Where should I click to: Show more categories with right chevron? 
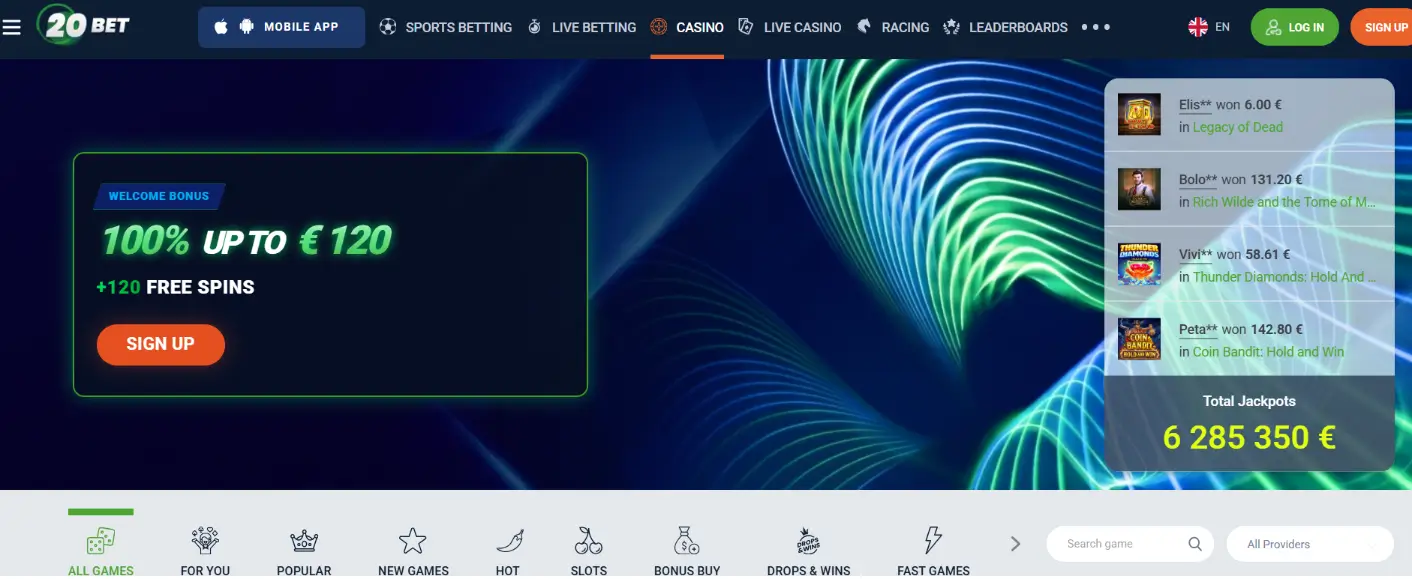[1016, 544]
